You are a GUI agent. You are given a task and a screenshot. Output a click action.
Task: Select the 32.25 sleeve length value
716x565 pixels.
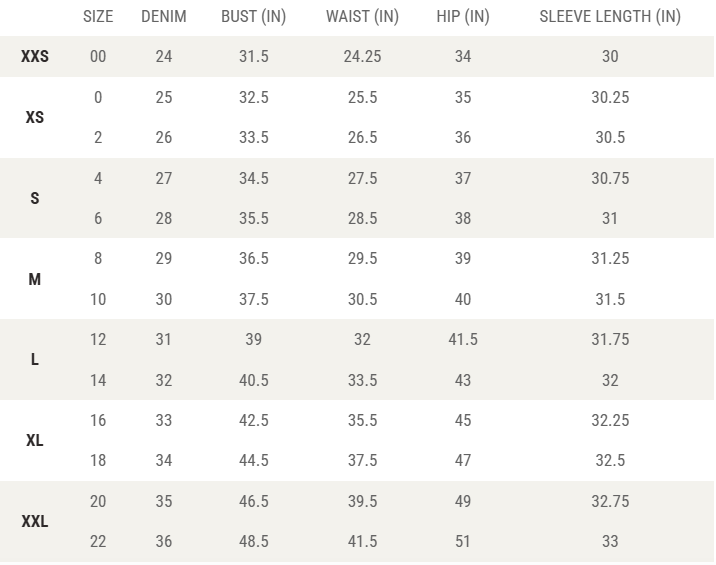click(610, 420)
